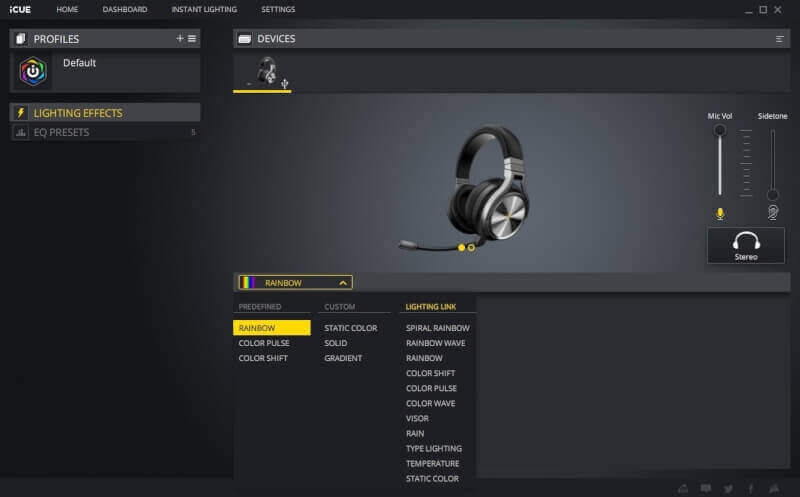Open the Home tab
The height and width of the screenshot is (497, 800).
click(x=67, y=9)
